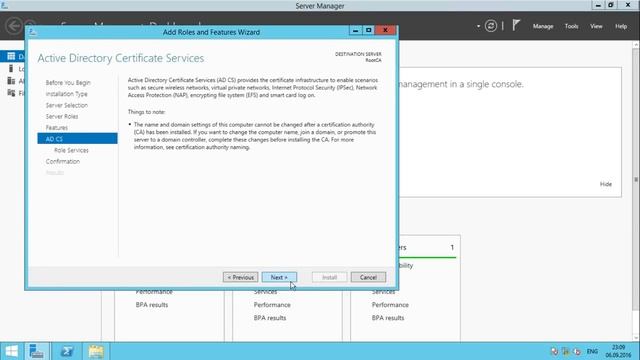Open the Help menu
Viewport: 640px width, 360px height.
coord(621,27)
